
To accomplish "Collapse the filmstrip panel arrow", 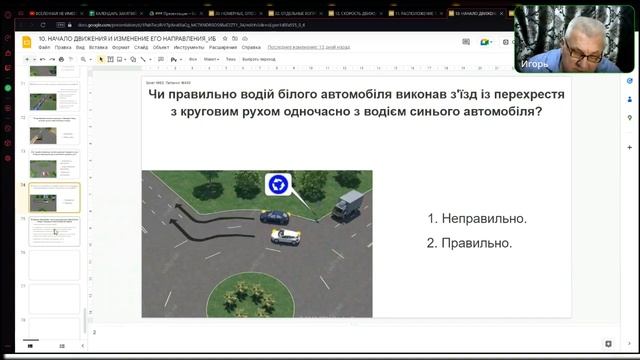I will pos(82,346).
